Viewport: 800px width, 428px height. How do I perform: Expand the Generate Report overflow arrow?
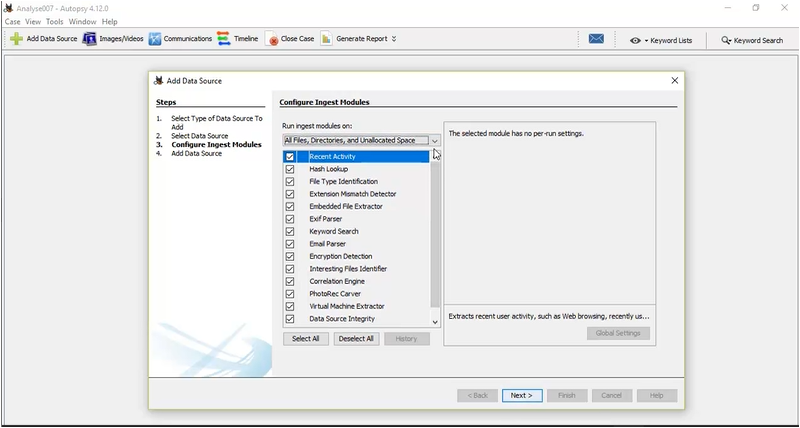pos(394,39)
